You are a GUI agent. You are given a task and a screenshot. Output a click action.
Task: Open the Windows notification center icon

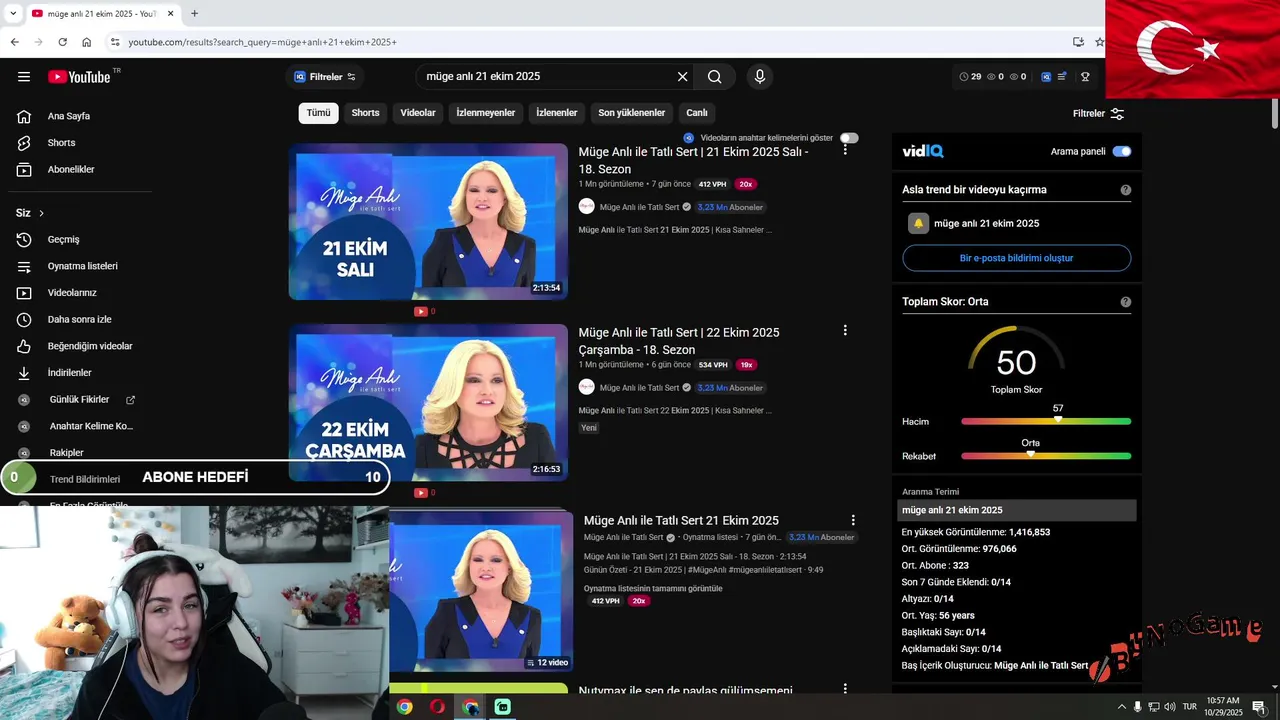1259,707
